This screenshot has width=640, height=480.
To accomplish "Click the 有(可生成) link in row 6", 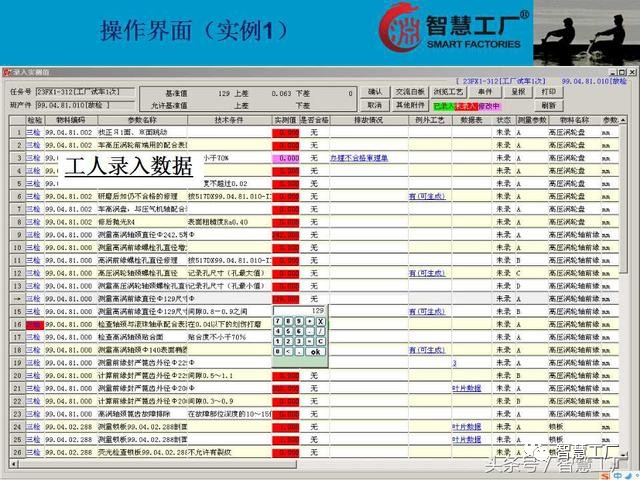I will tap(426, 196).
